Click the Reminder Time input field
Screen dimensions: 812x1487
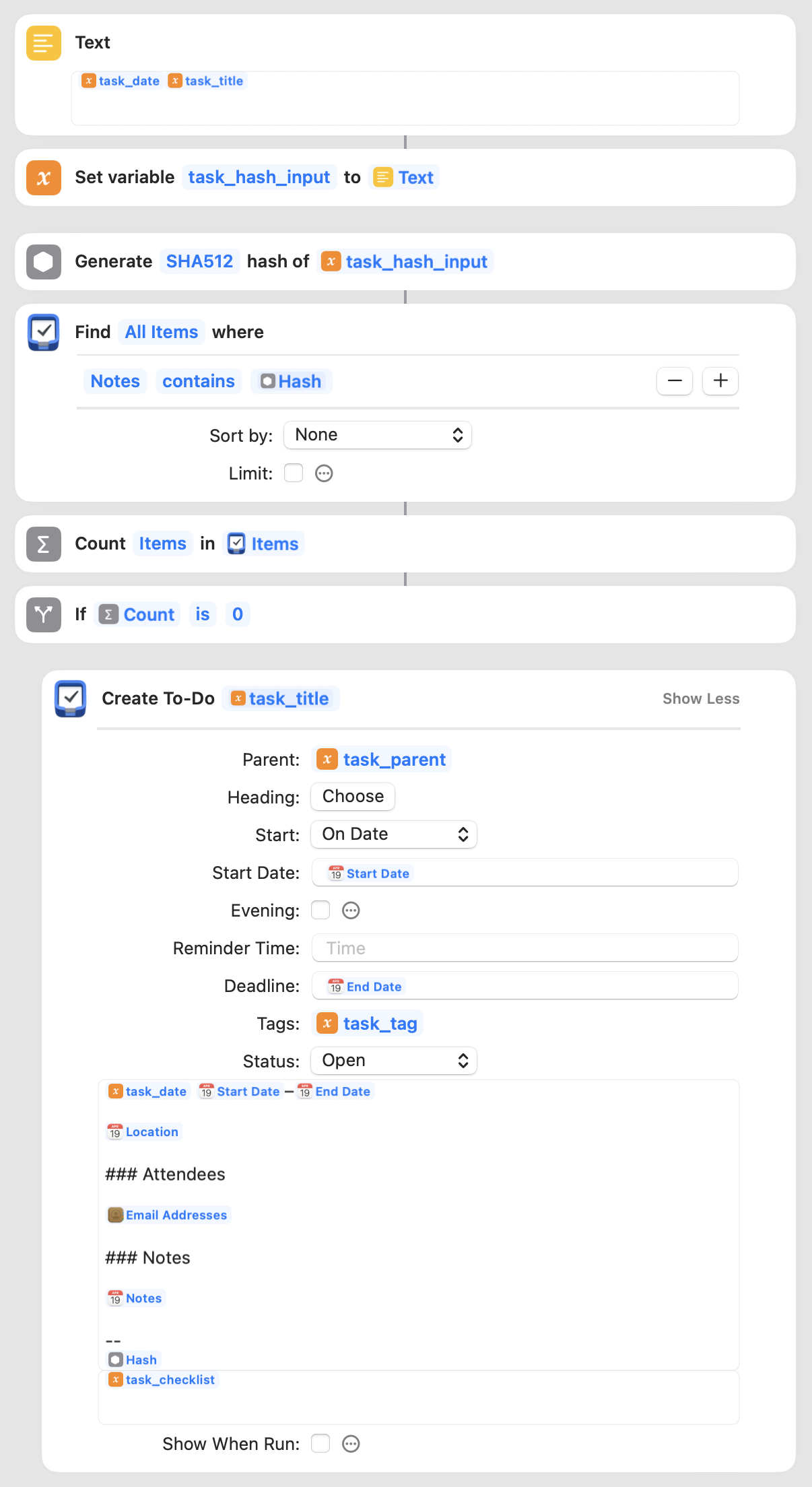(525, 948)
